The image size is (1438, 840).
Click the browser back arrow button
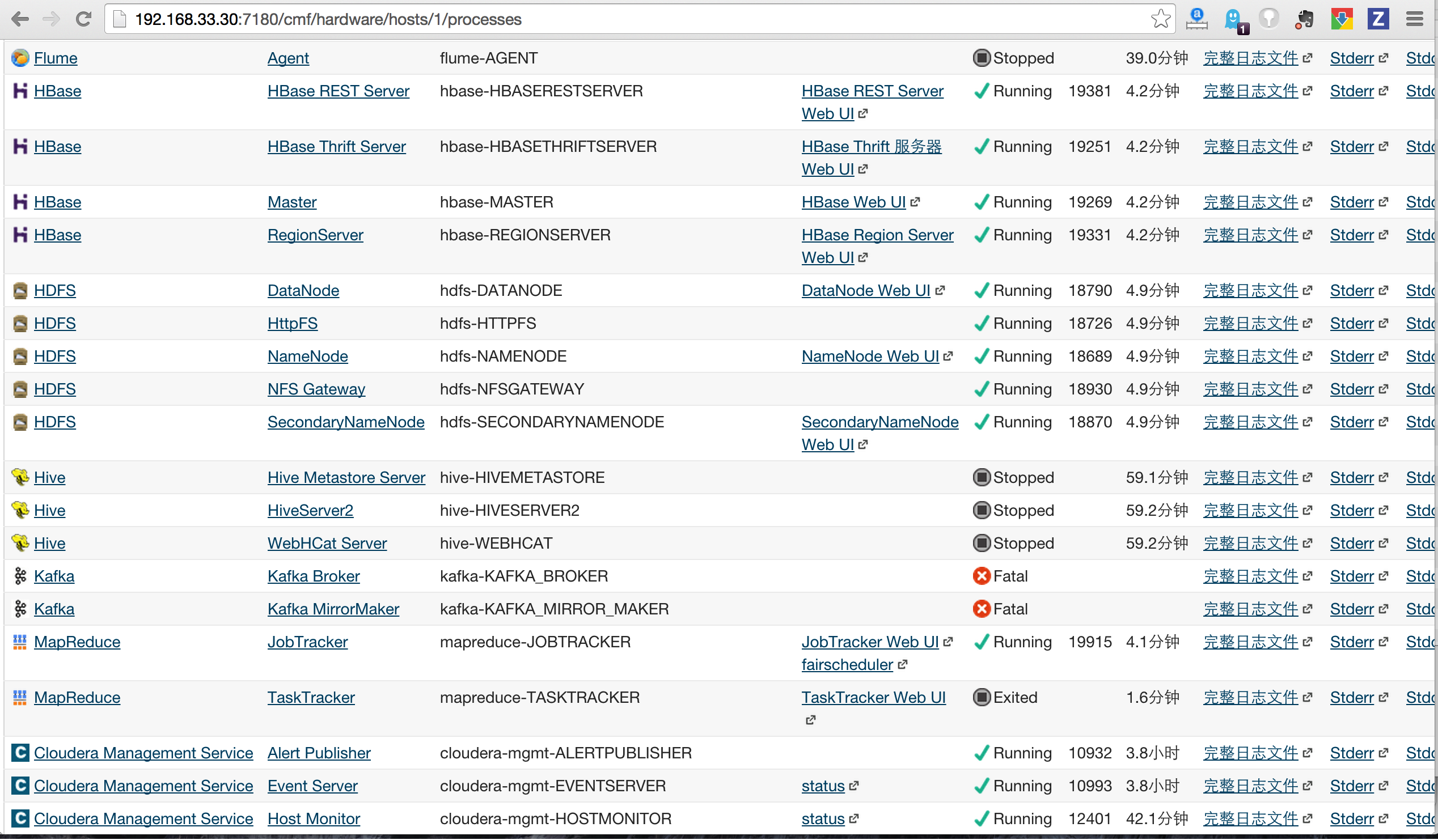(x=20, y=19)
